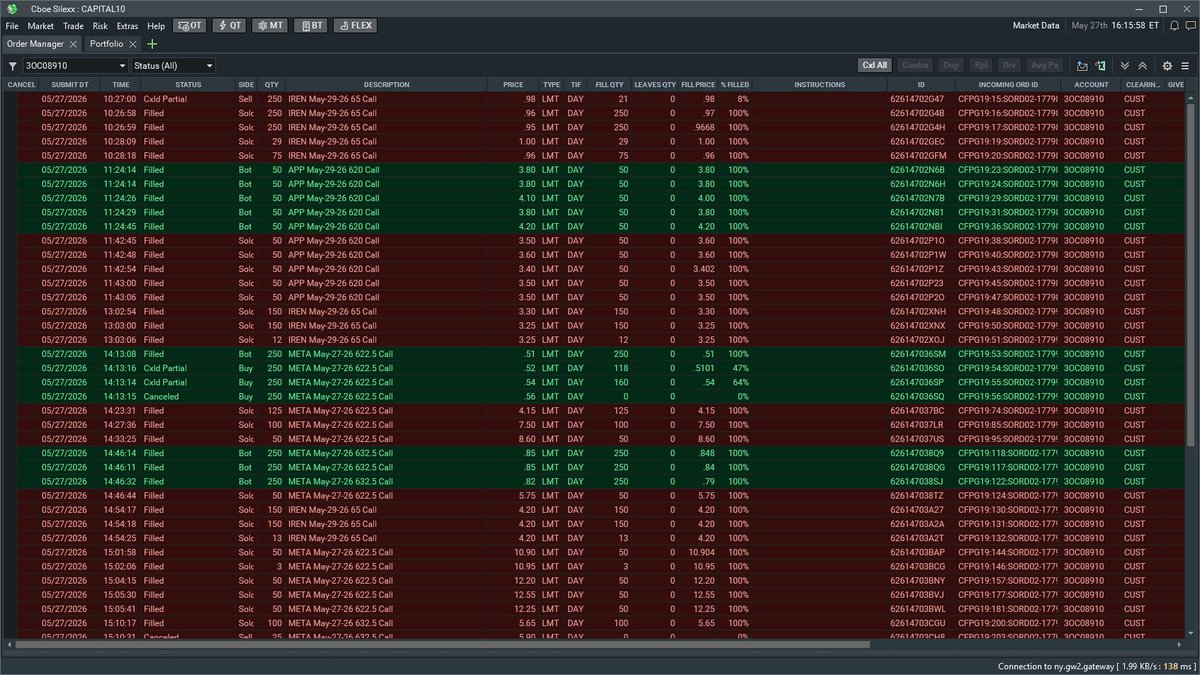Click the Rpl button
Screen dimensions: 1200x675
(x=980, y=65)
